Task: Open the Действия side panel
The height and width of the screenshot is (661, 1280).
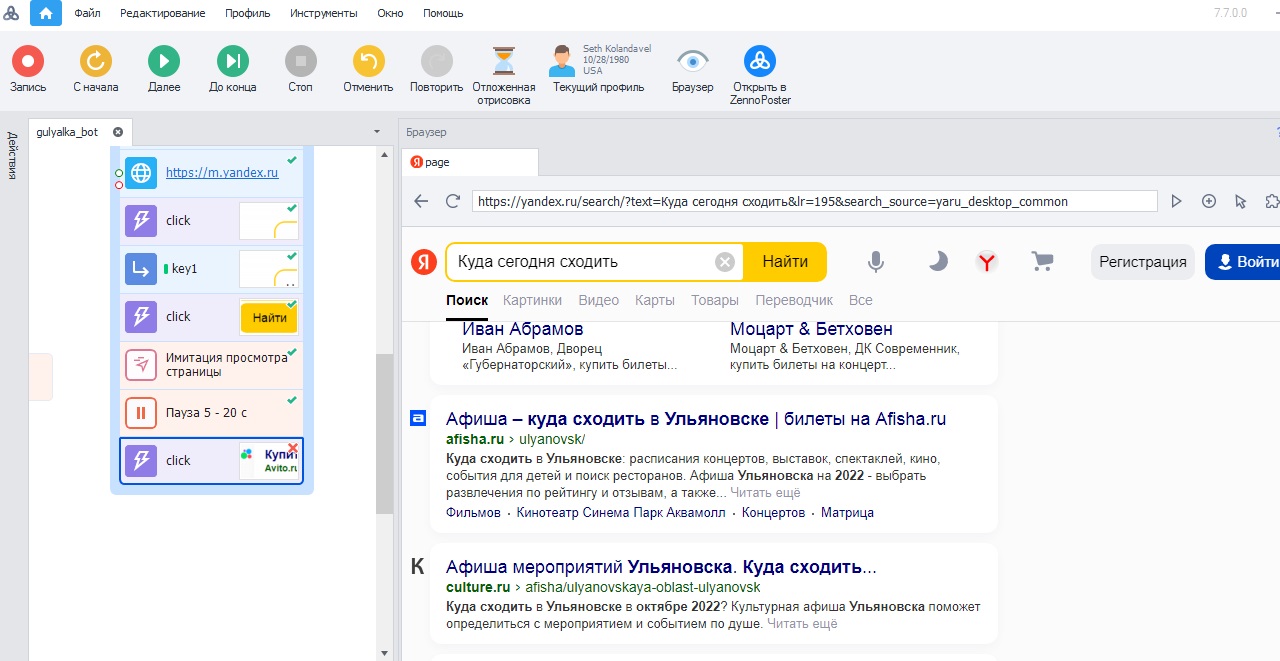Action: click(x=13, y=155)
